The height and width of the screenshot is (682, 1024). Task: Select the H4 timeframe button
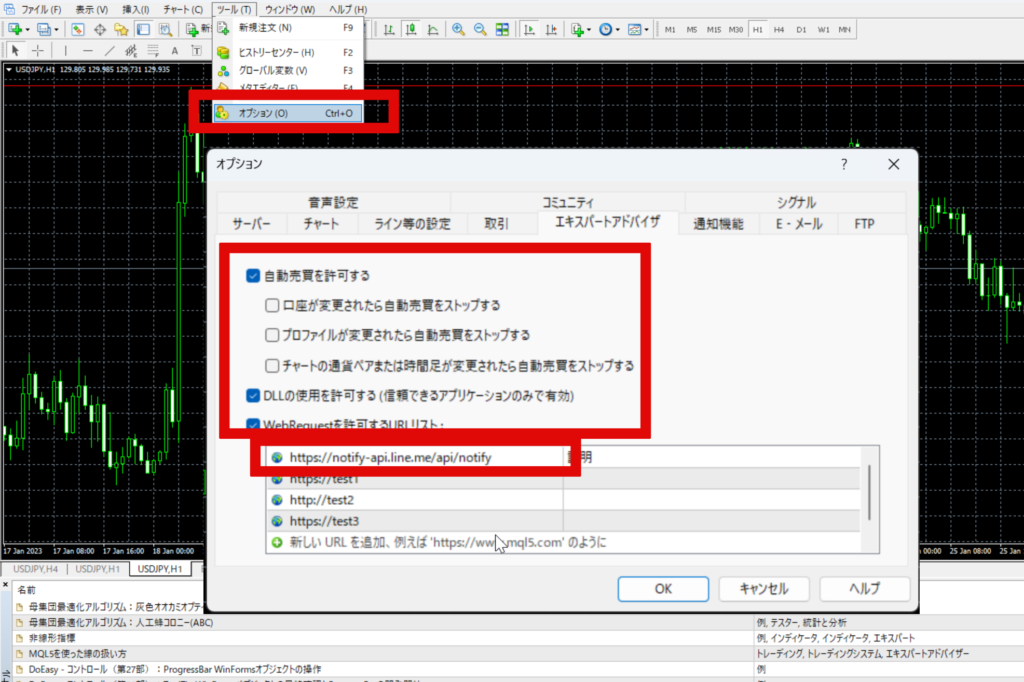(779, 29)
